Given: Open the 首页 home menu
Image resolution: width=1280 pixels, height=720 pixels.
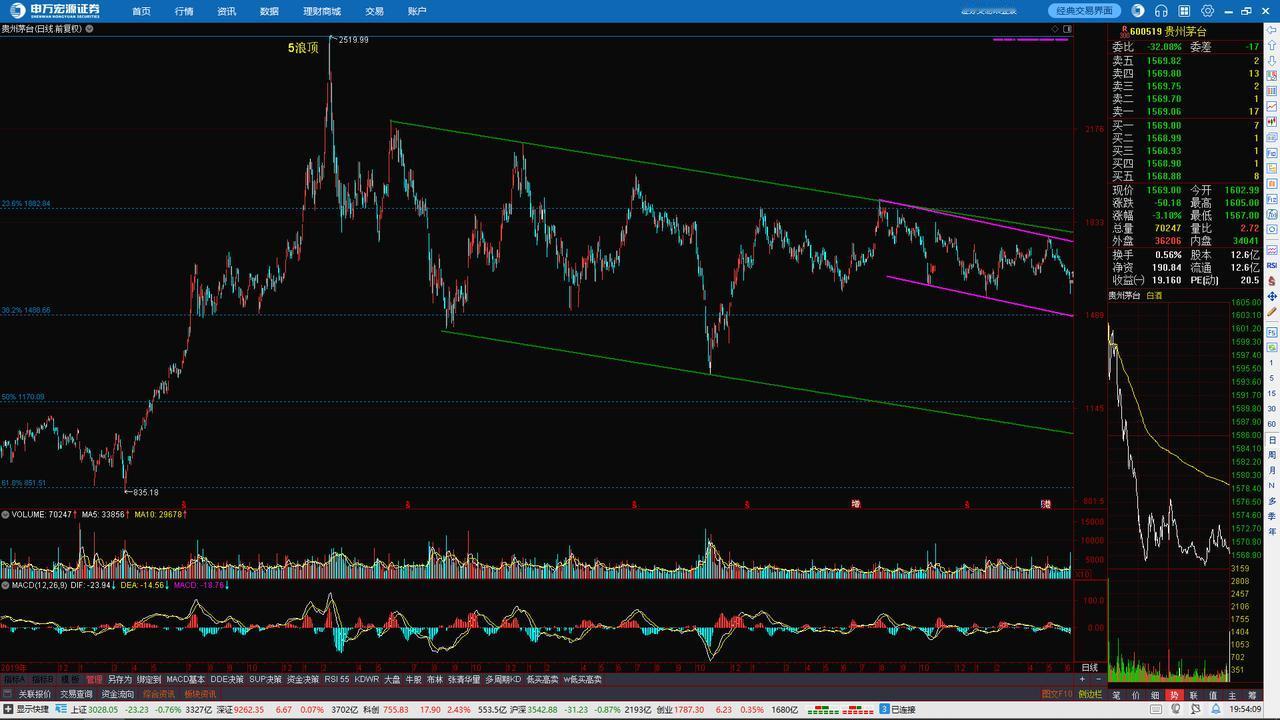Looking at the screenshot, I should 141,11.
